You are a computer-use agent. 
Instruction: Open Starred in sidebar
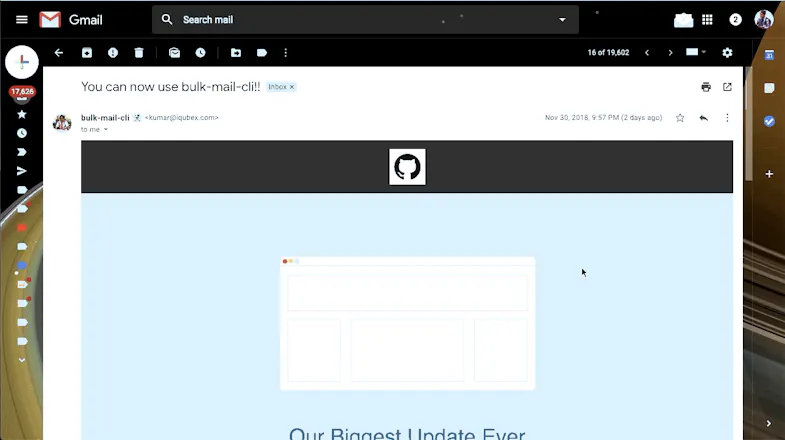point(22,114)
